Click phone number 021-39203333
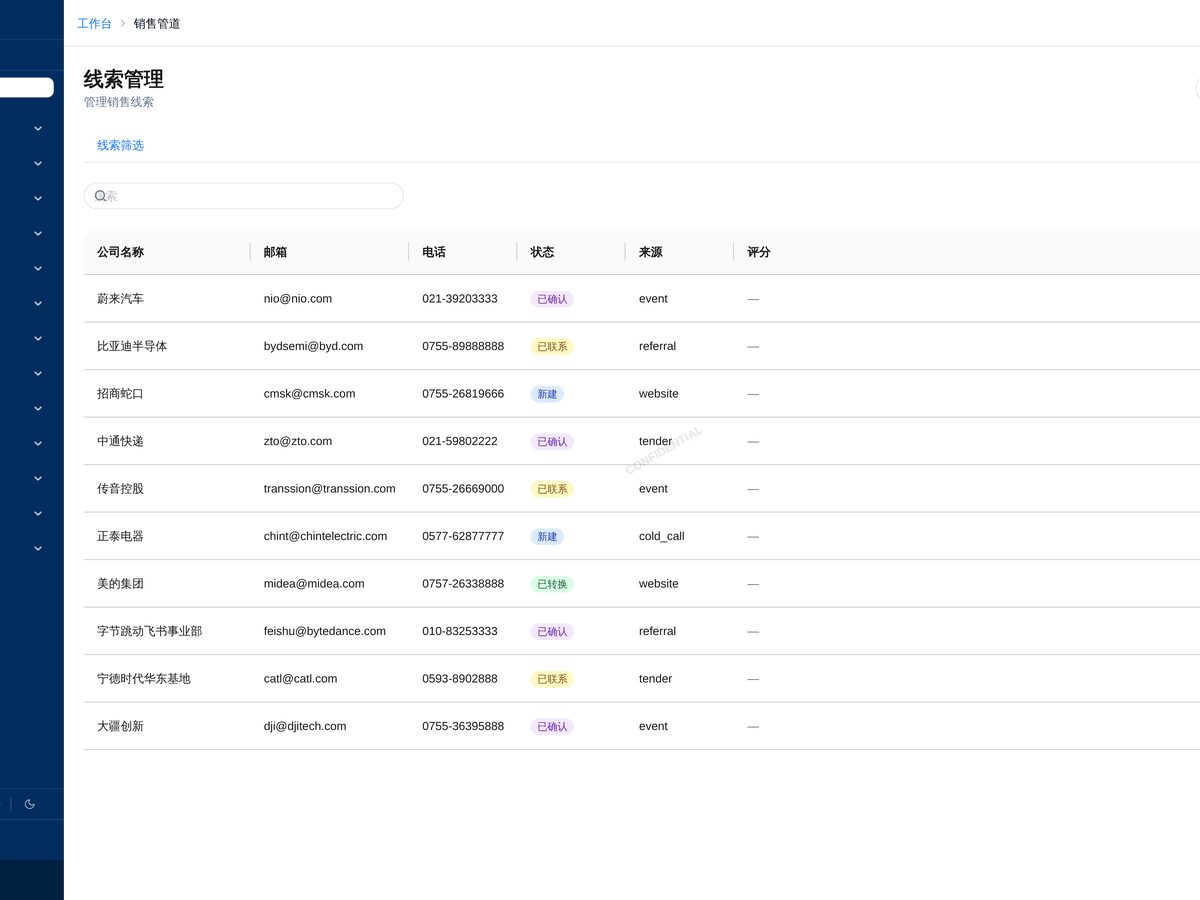 460,299
